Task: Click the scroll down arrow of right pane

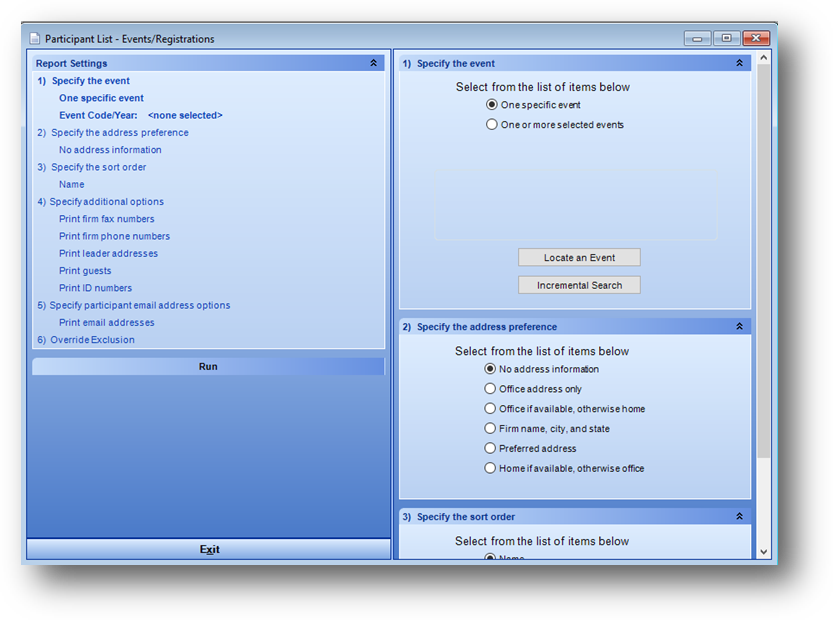Action: point(763,552)
